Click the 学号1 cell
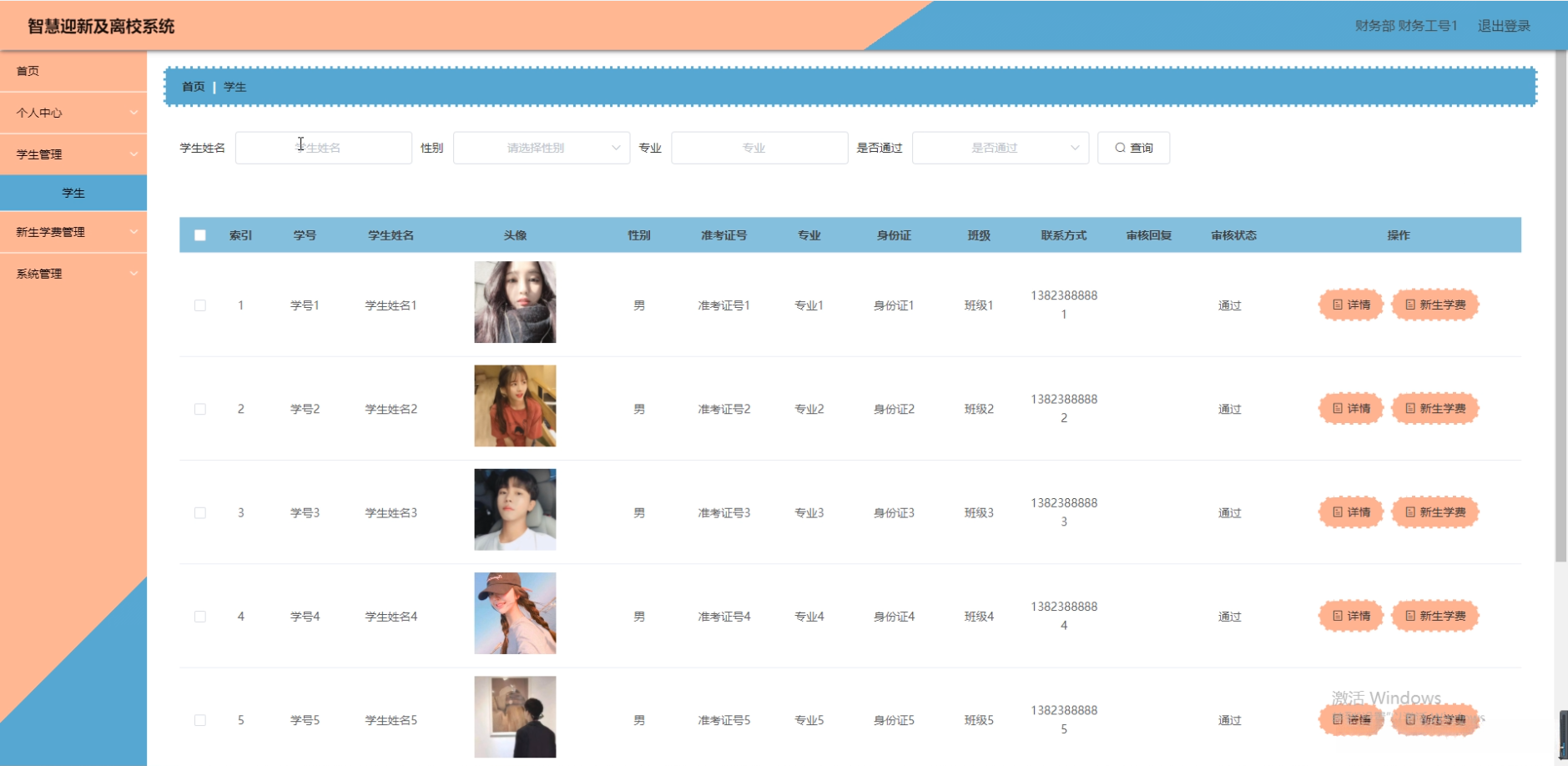 click(305, 305)
